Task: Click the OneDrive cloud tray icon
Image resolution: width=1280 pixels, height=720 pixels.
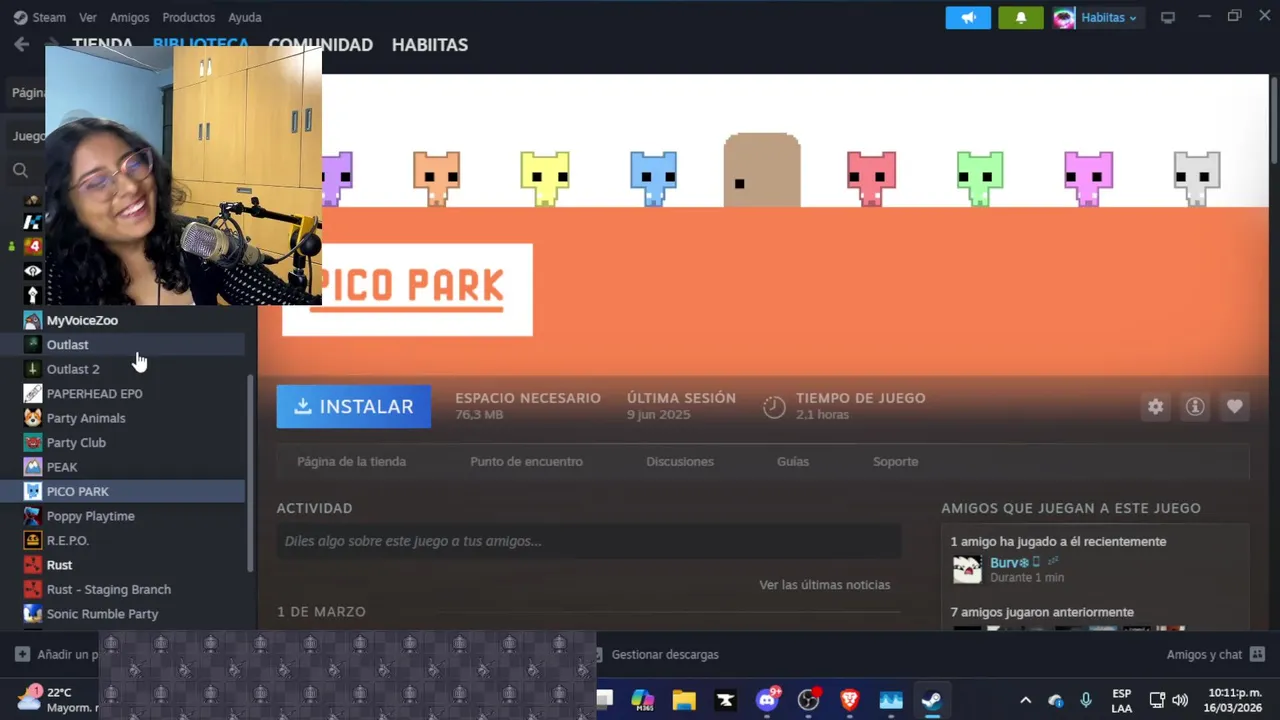Action: (1056, 700)
